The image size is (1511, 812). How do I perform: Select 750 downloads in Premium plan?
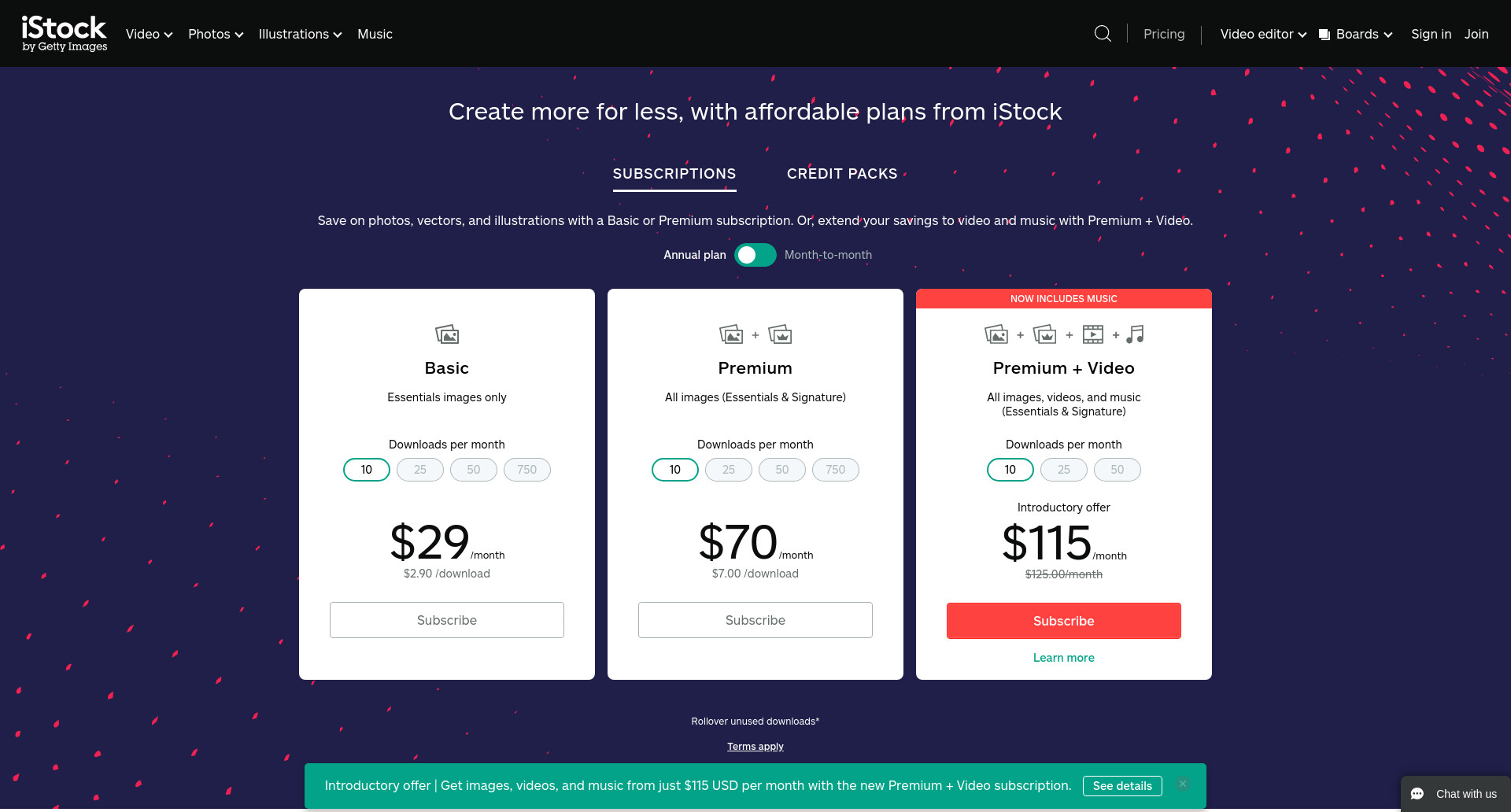[836, 470]
